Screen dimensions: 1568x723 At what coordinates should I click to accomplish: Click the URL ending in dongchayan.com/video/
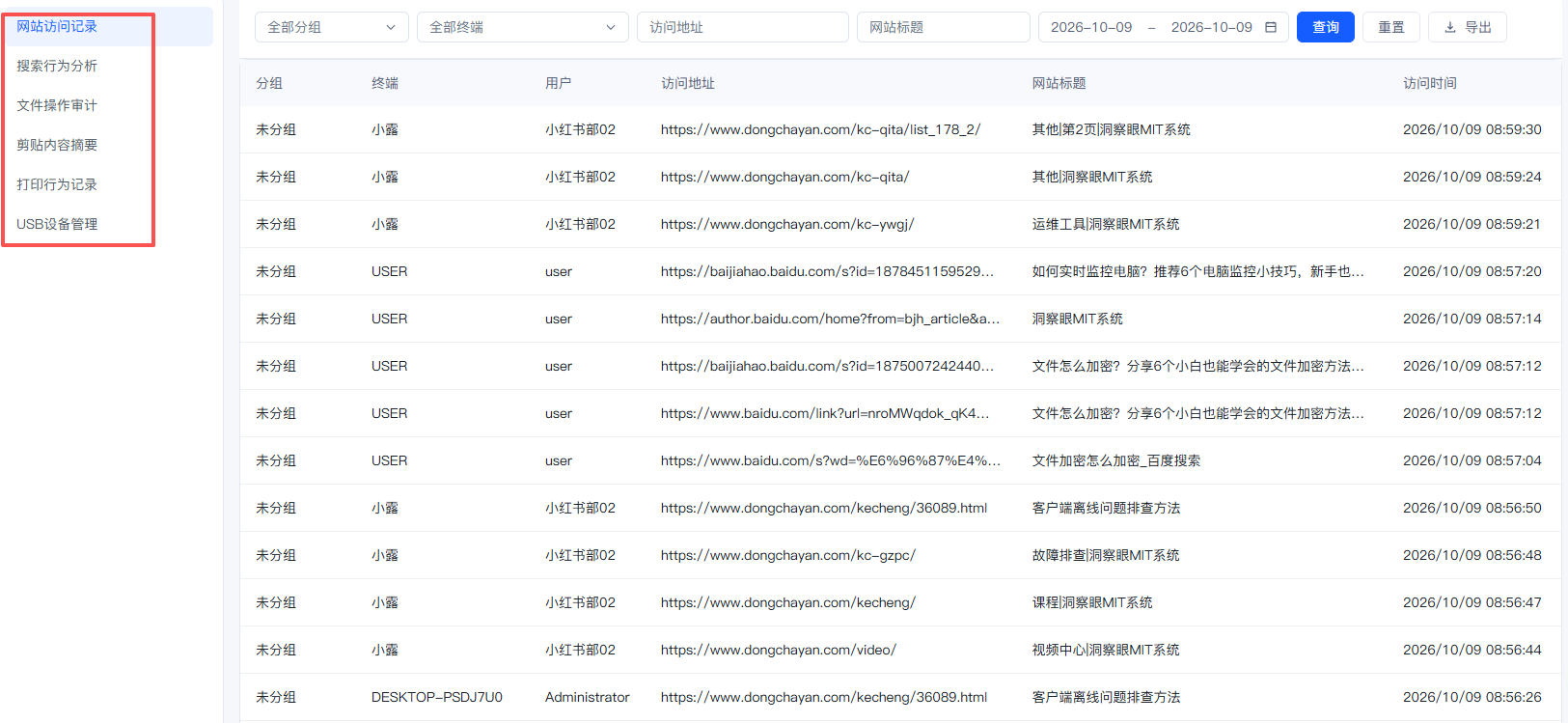(779, 650)
